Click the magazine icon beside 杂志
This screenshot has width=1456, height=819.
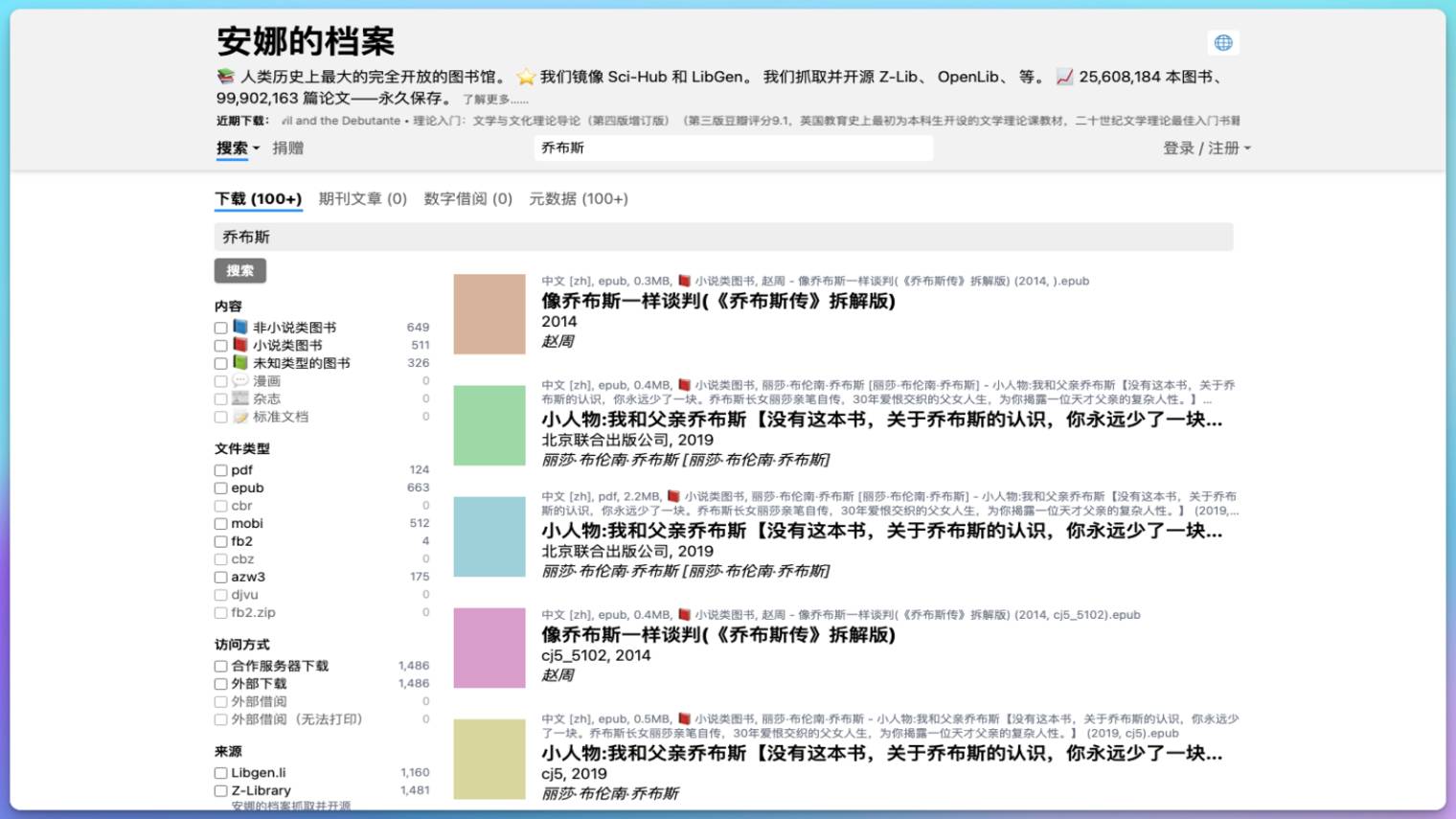(x=240, y=398)
